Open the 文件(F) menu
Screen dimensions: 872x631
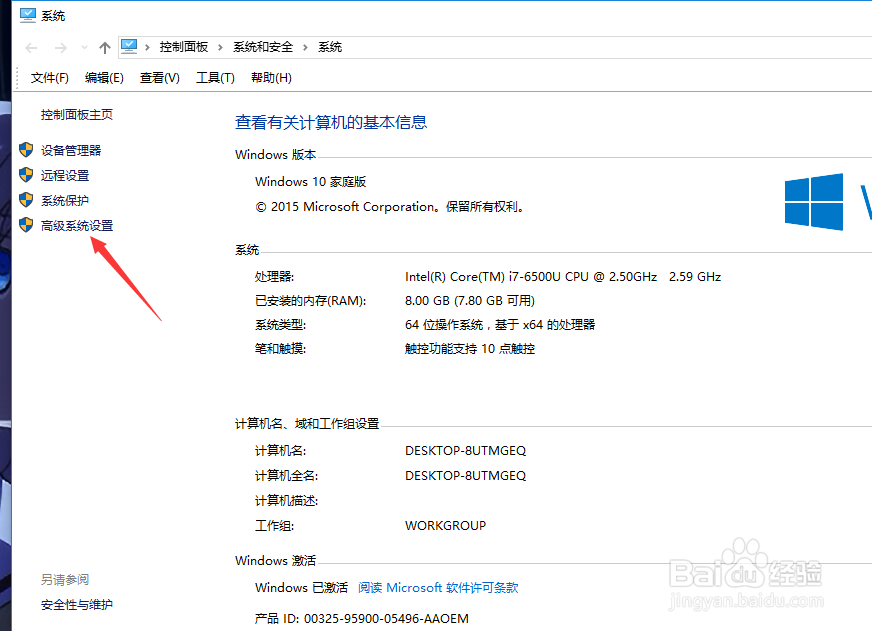49,78
